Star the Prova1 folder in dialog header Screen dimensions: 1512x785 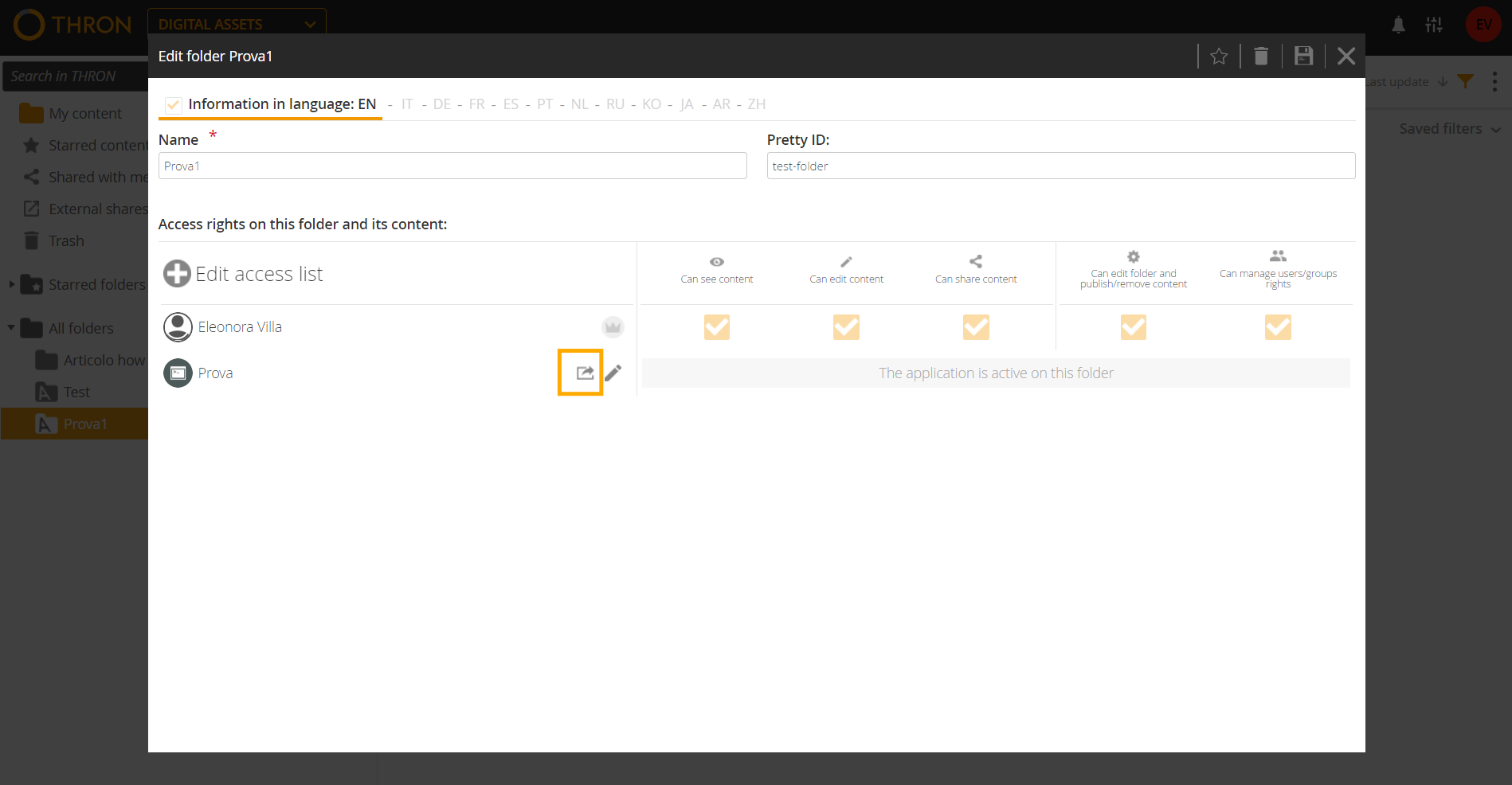coord(1218,56)
